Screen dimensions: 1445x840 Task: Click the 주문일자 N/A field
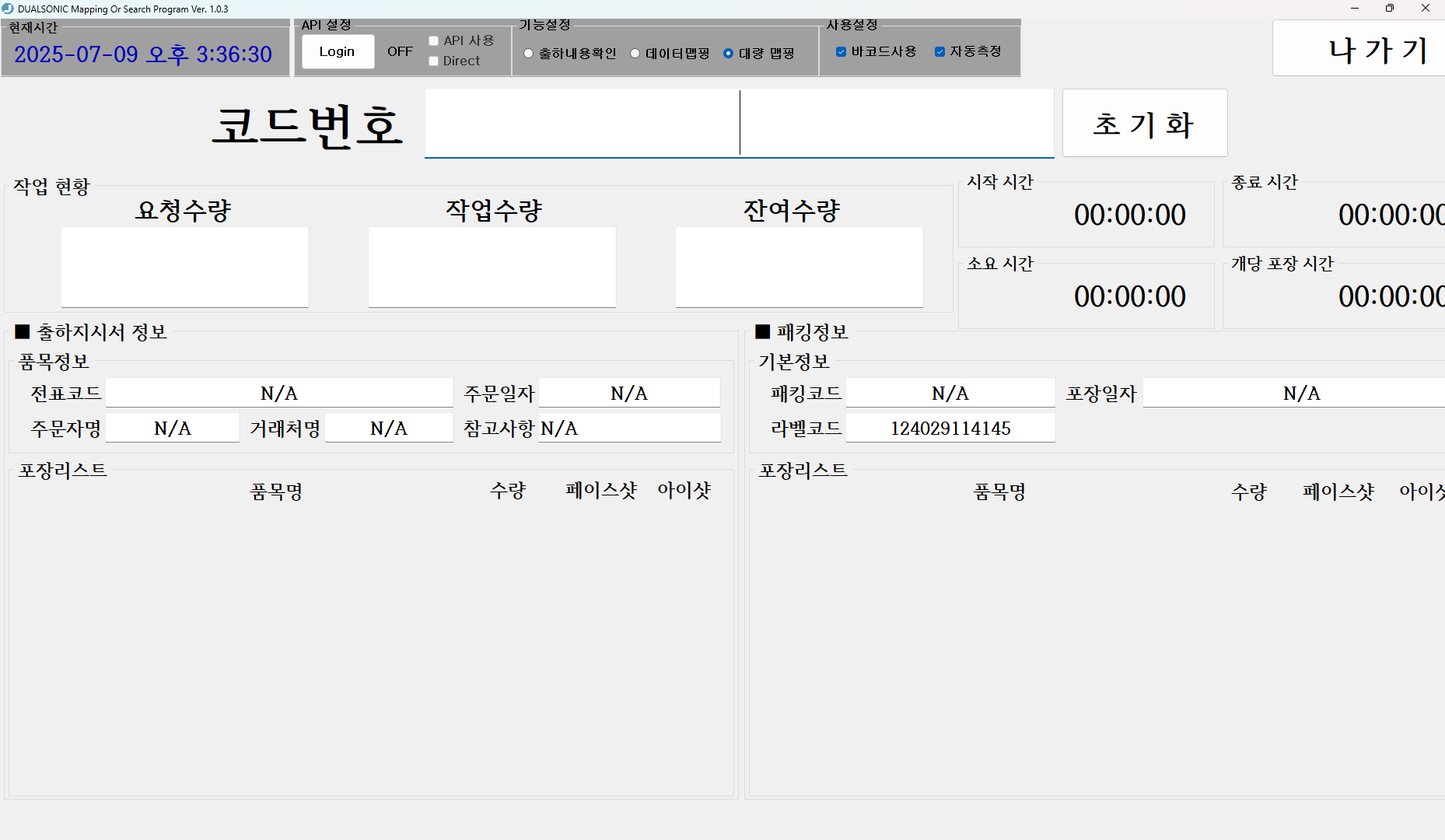(629, 393)
